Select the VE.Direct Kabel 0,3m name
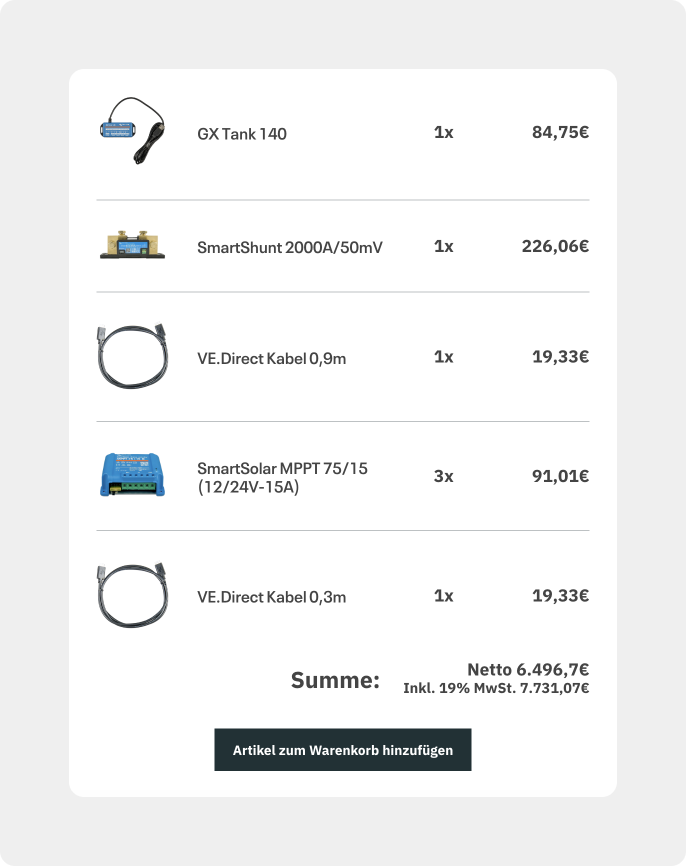The image size is (686, 866). 271,597
